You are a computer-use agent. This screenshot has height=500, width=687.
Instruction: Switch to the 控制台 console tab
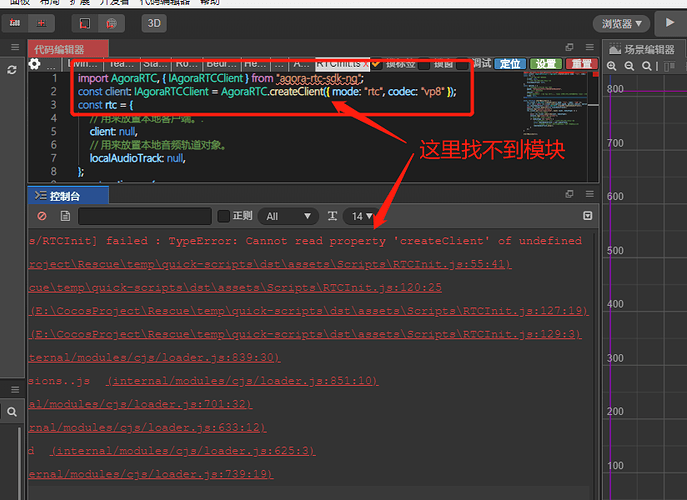pos(68,196)
